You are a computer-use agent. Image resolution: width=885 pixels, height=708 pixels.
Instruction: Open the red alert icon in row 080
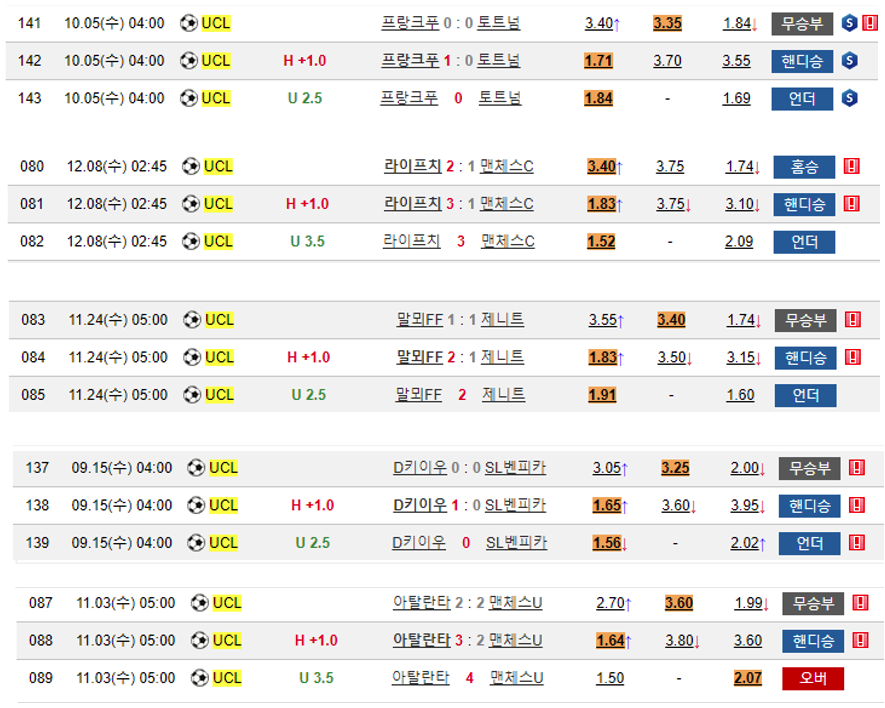pyautogui.click(x=852, y=166)
